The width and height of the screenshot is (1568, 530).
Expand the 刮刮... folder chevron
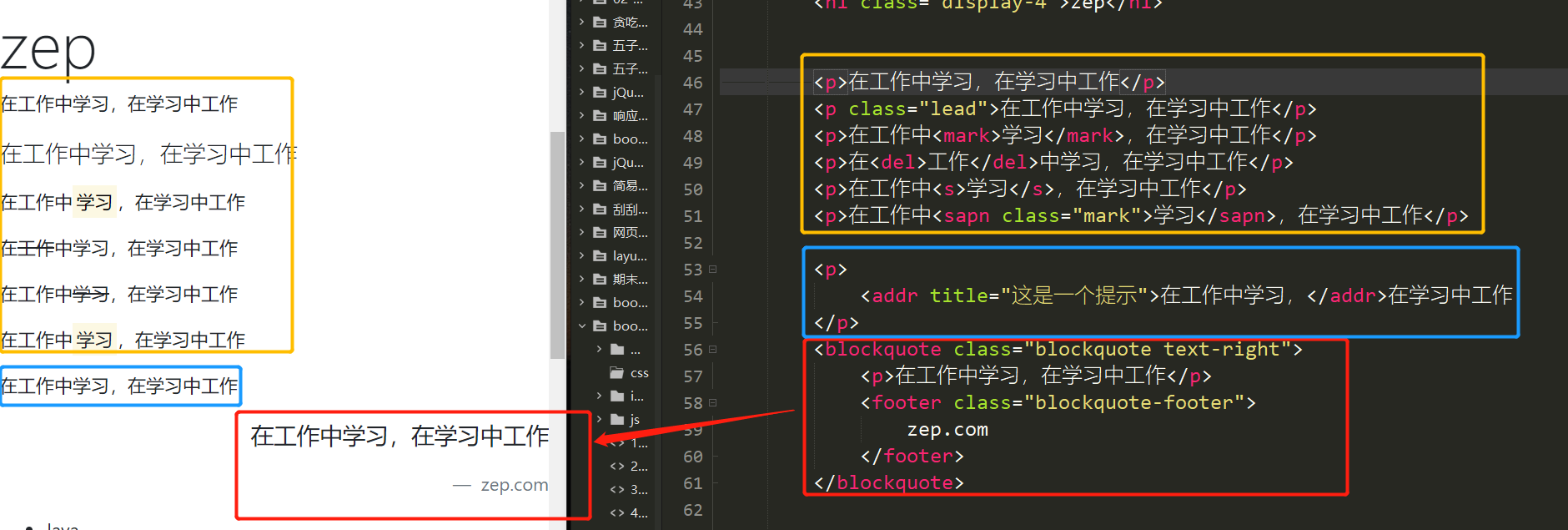[581, 209]
